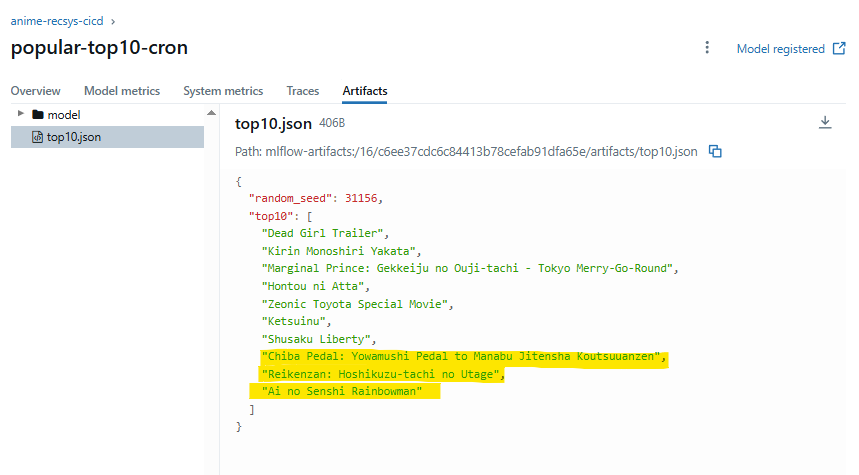Click the "Ketsuinu" entry
859x475 pixels.
tap(294, 321)
